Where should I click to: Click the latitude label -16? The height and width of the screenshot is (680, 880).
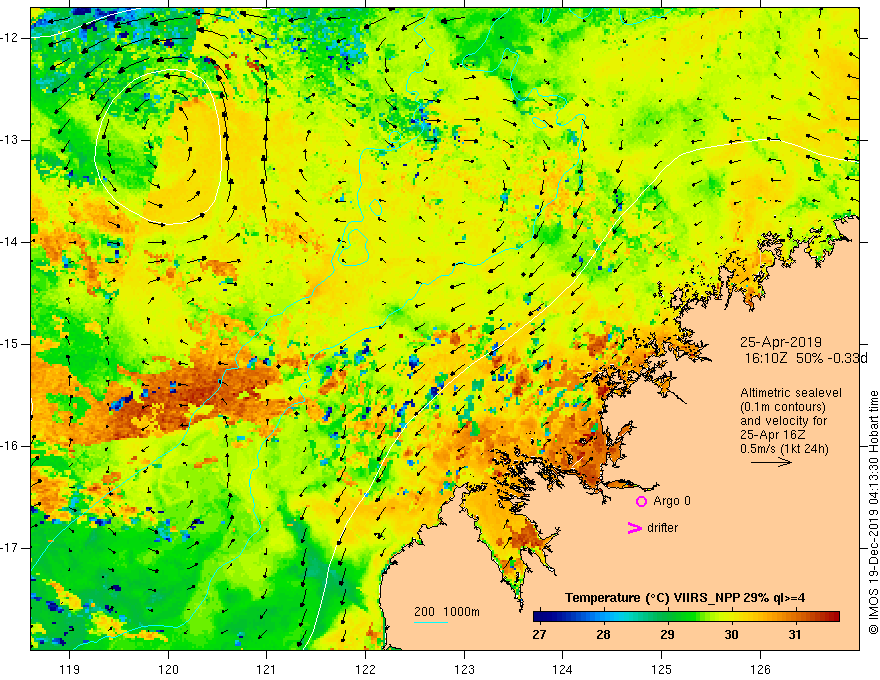click(10, 446)
